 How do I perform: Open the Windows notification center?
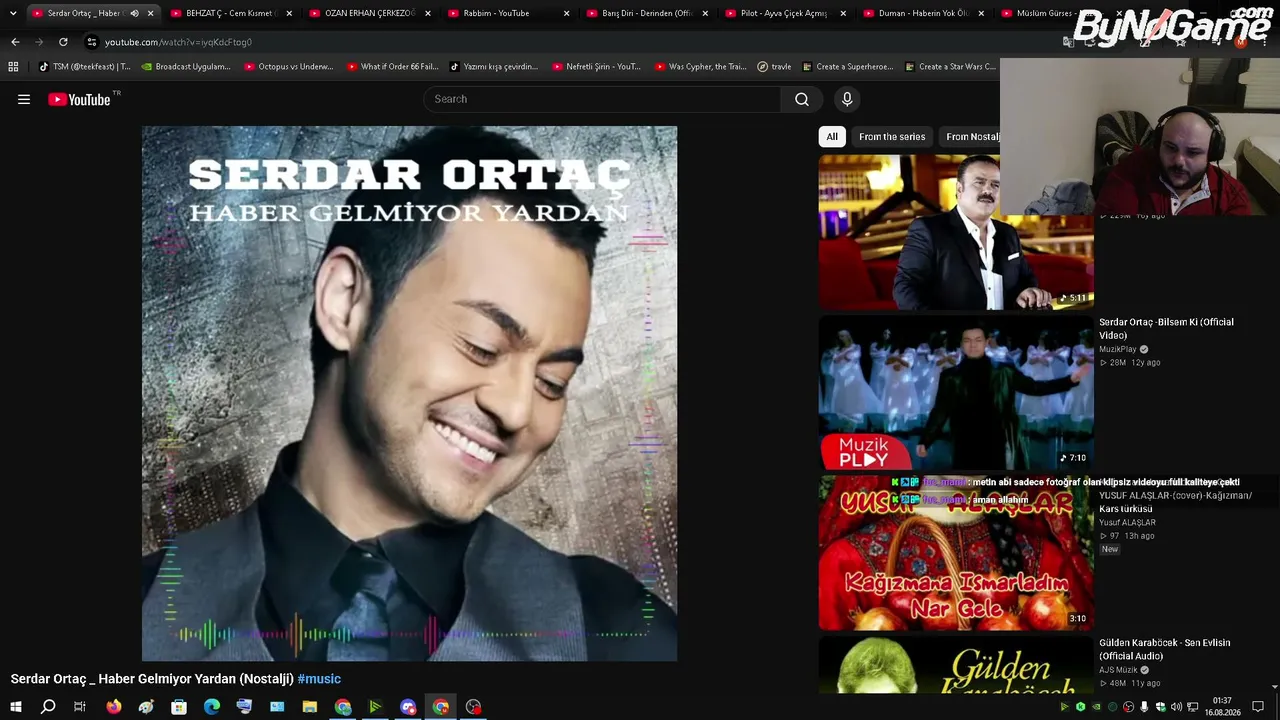(1258, 707)
